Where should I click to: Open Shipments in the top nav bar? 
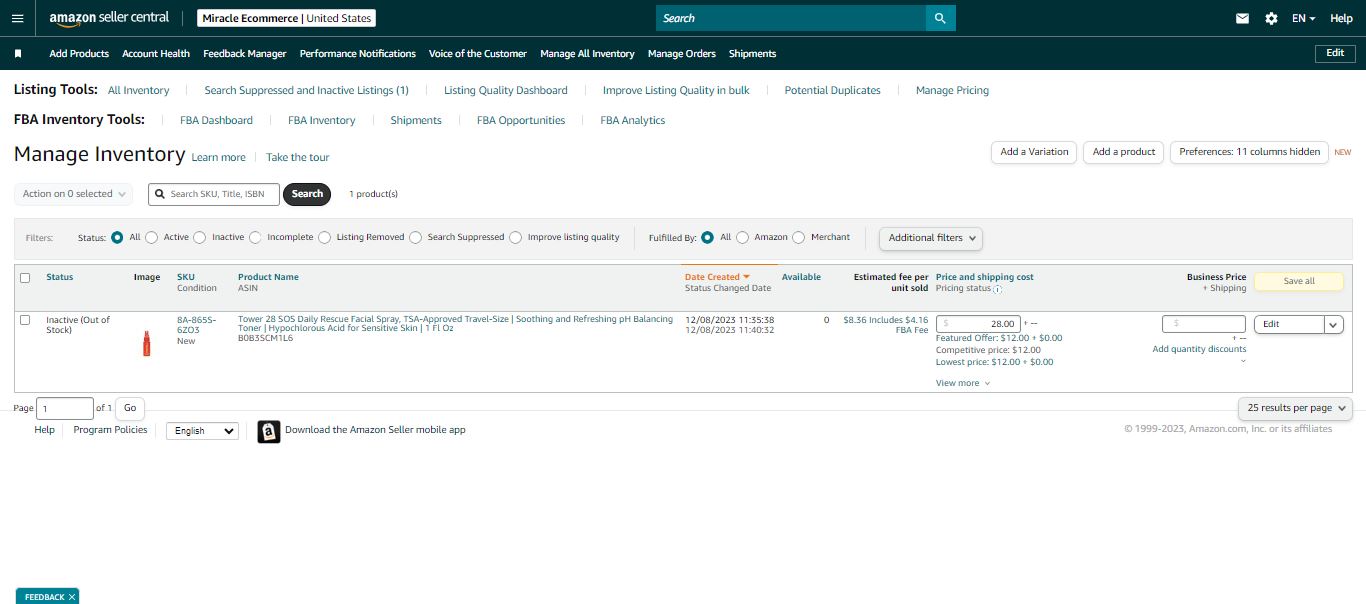point(753,54)
